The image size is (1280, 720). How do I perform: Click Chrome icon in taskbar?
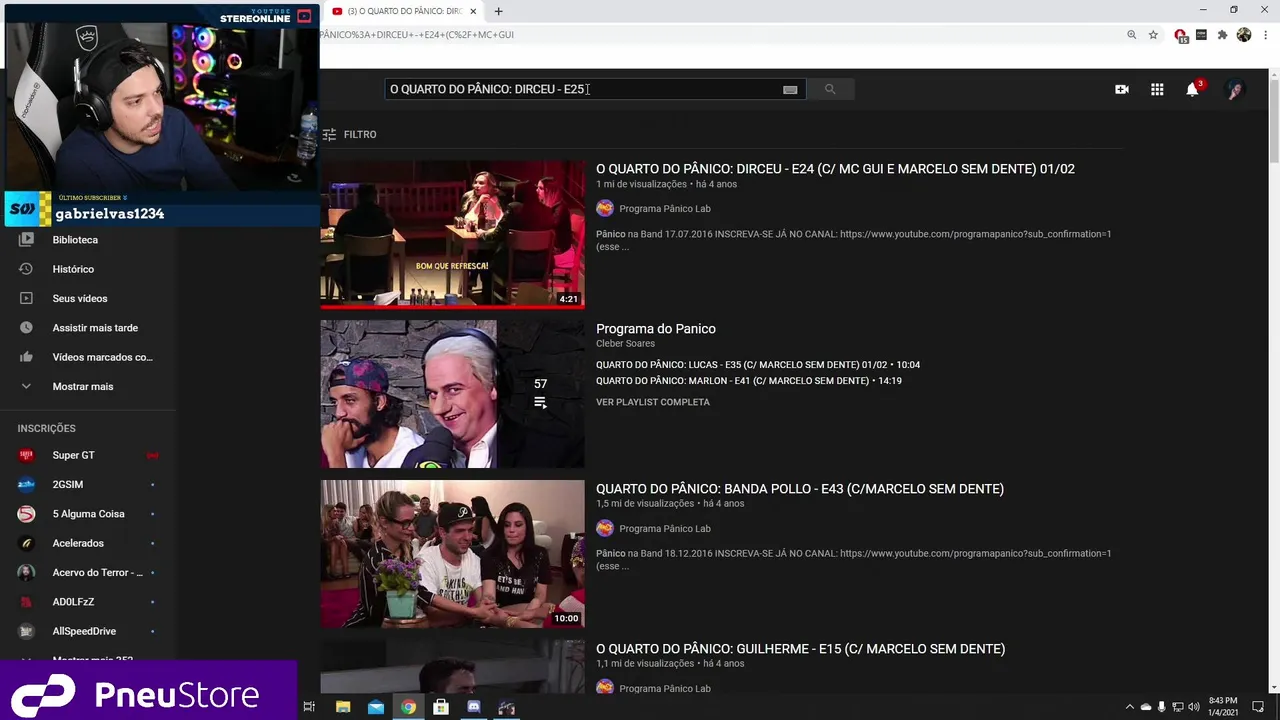(x=408, y=707)
